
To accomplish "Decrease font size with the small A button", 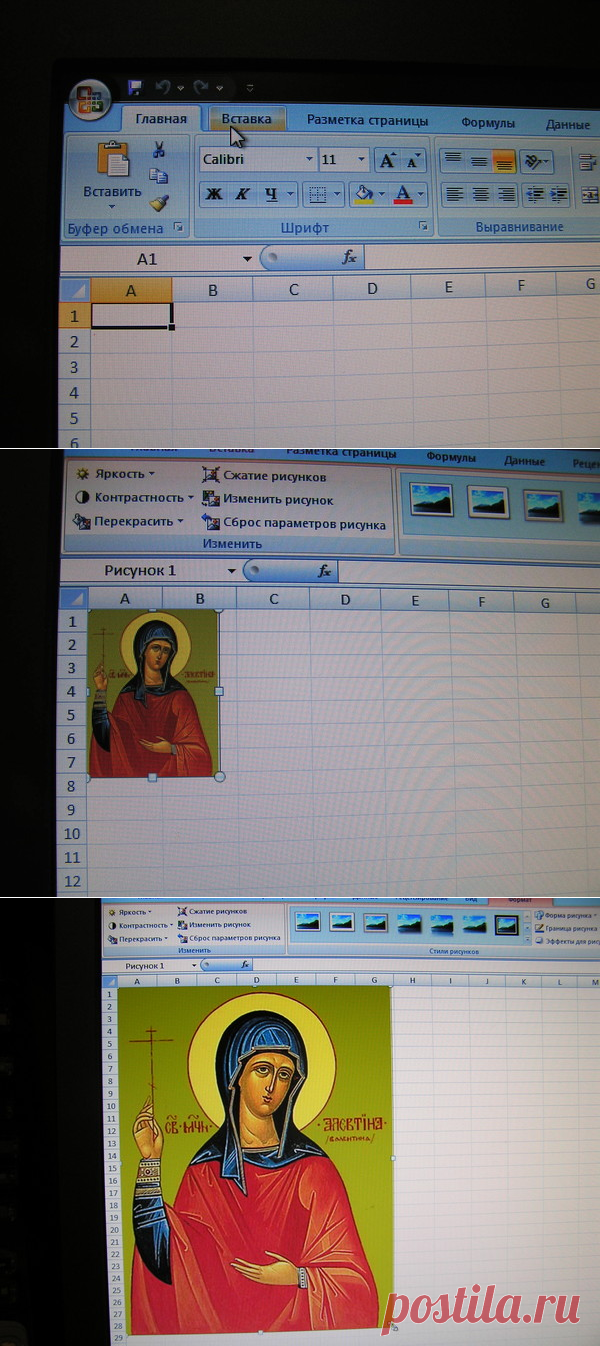I will tap(413, 160).
